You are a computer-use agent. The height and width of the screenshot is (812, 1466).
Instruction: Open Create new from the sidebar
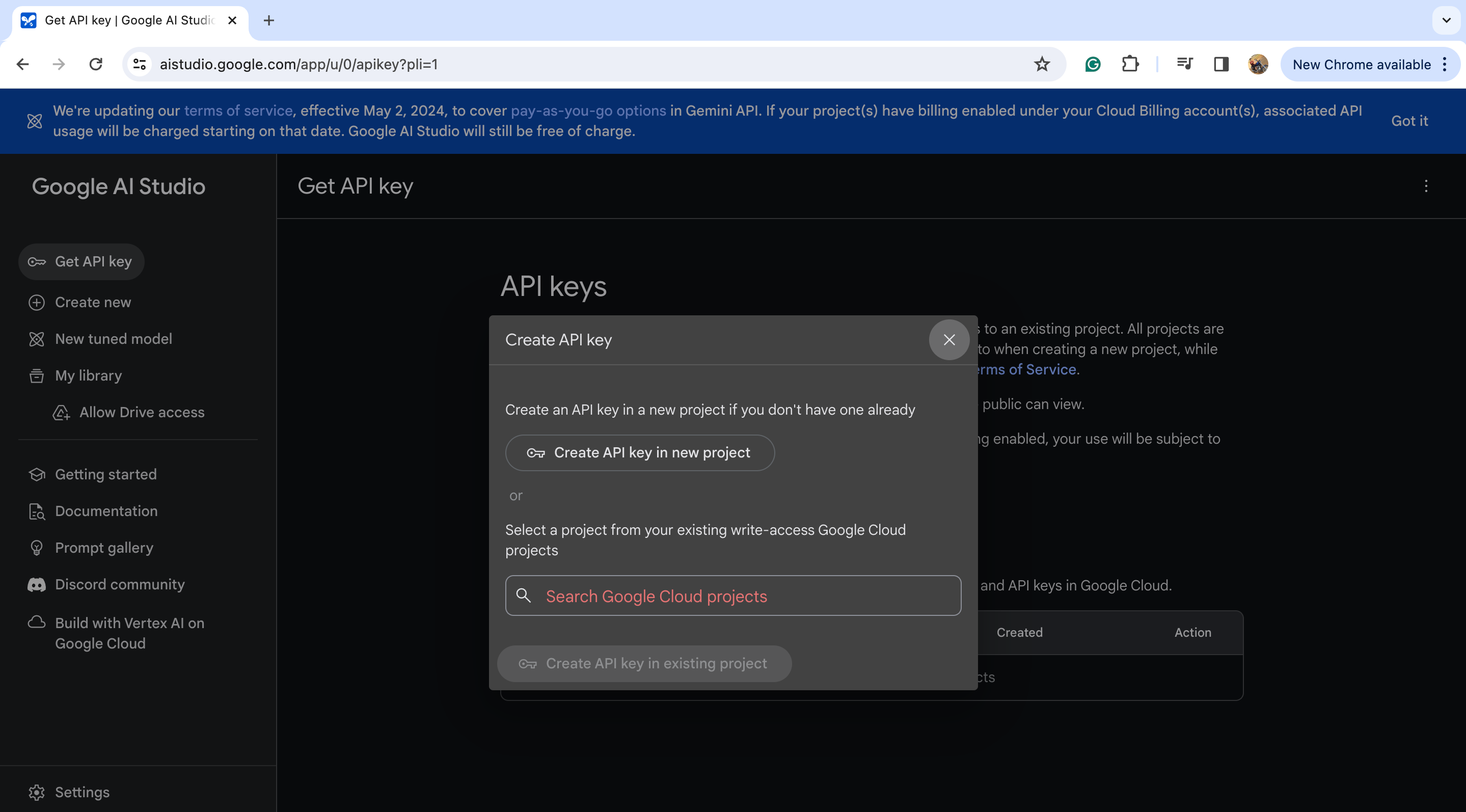pos(93,302)
